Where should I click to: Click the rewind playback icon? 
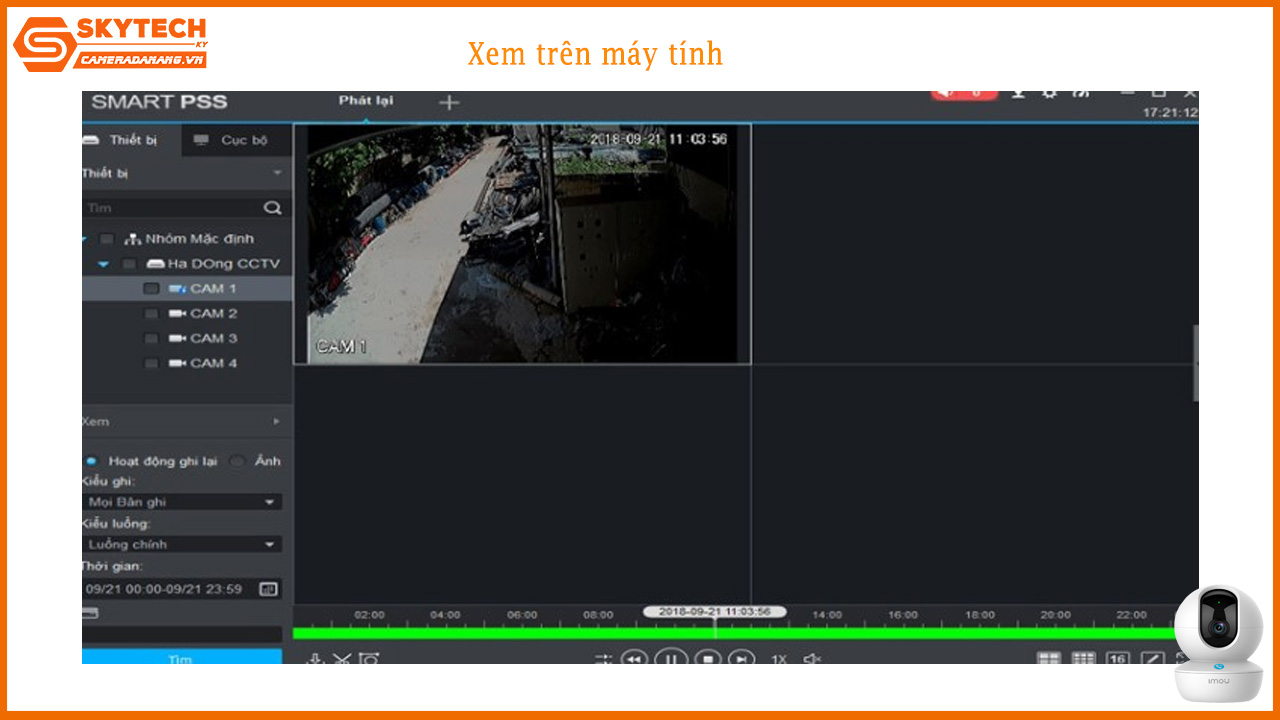point(635,659)
